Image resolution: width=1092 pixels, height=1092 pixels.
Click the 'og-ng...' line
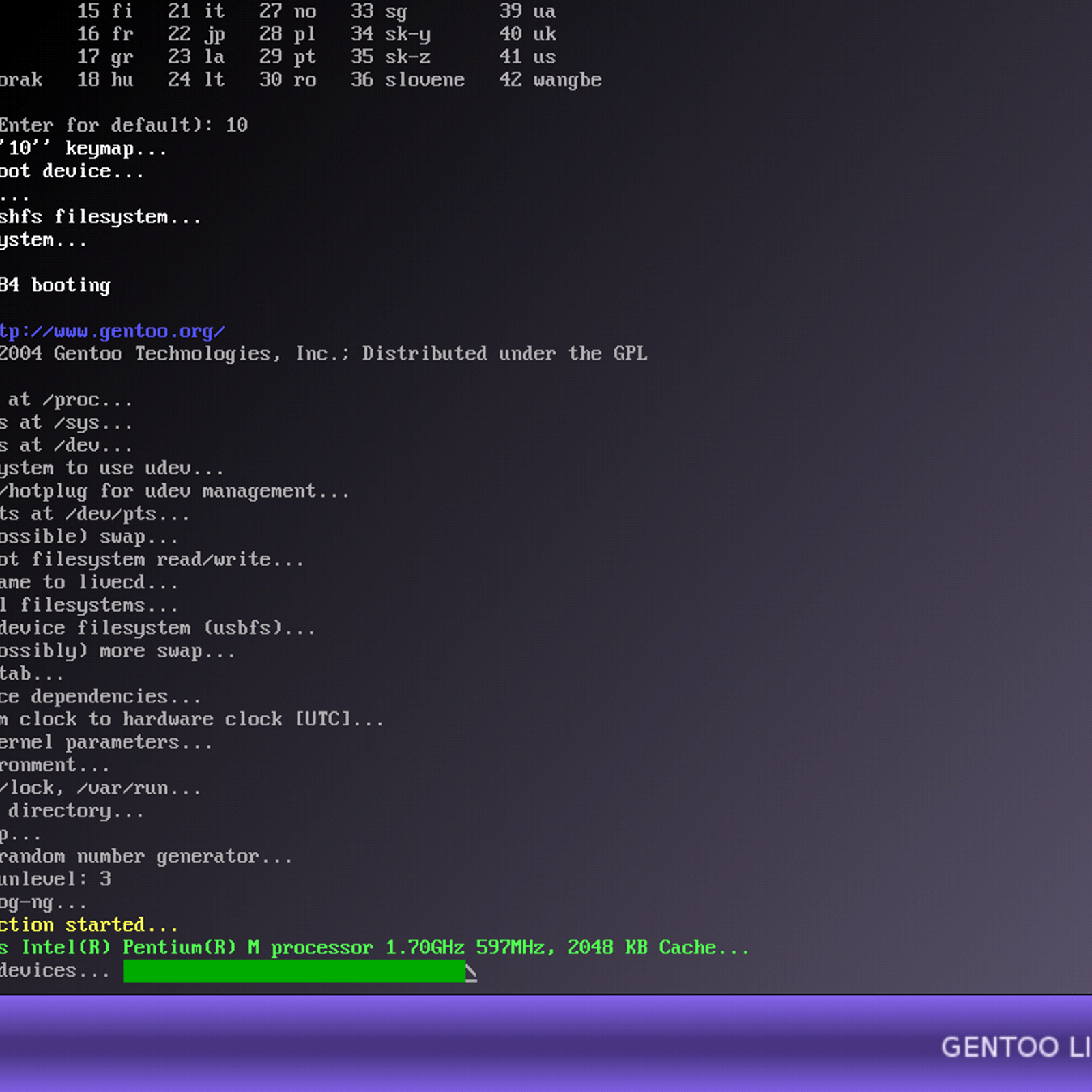44,903
